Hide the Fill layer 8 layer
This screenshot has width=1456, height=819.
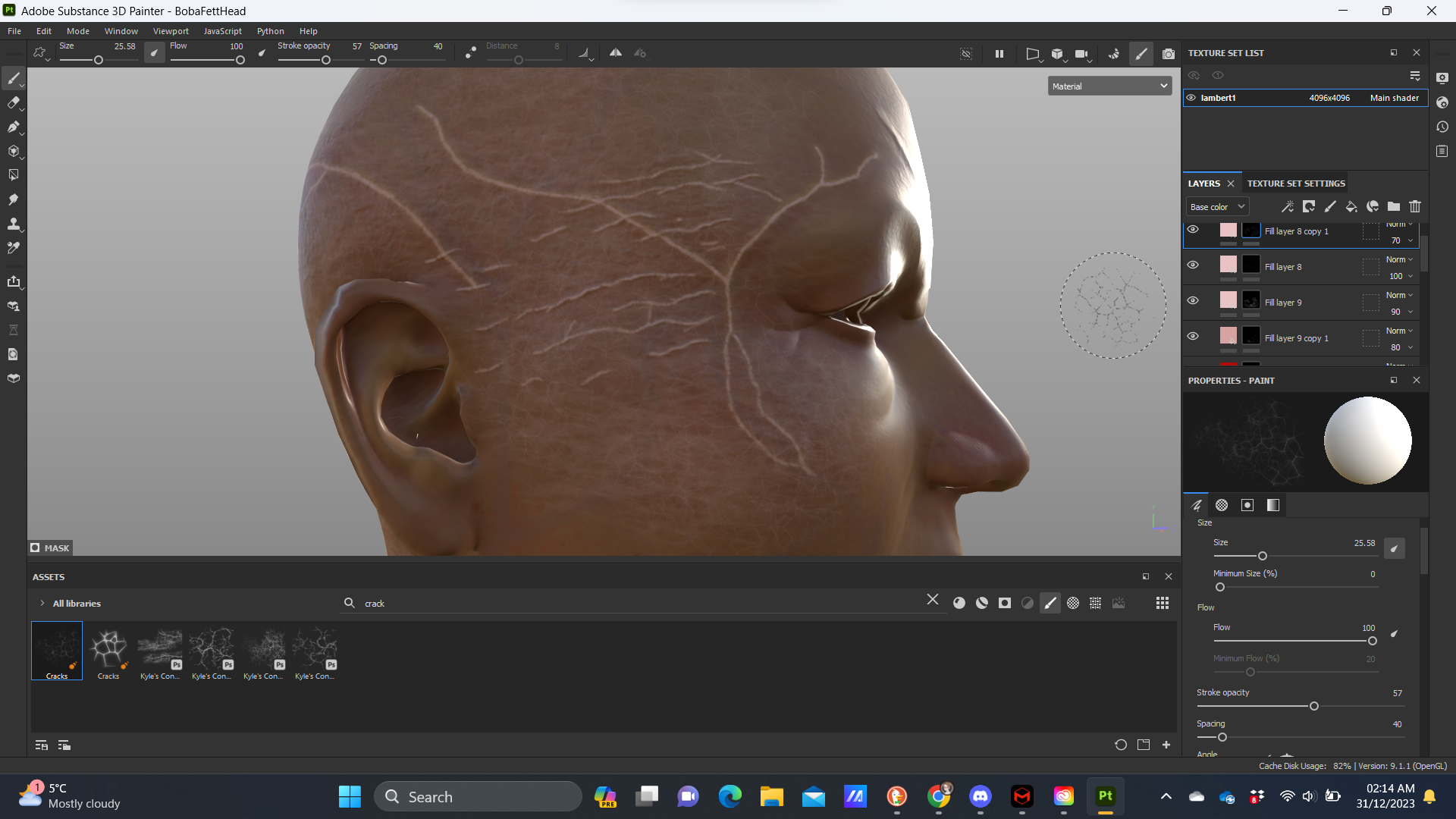(x=1193, y=265)
